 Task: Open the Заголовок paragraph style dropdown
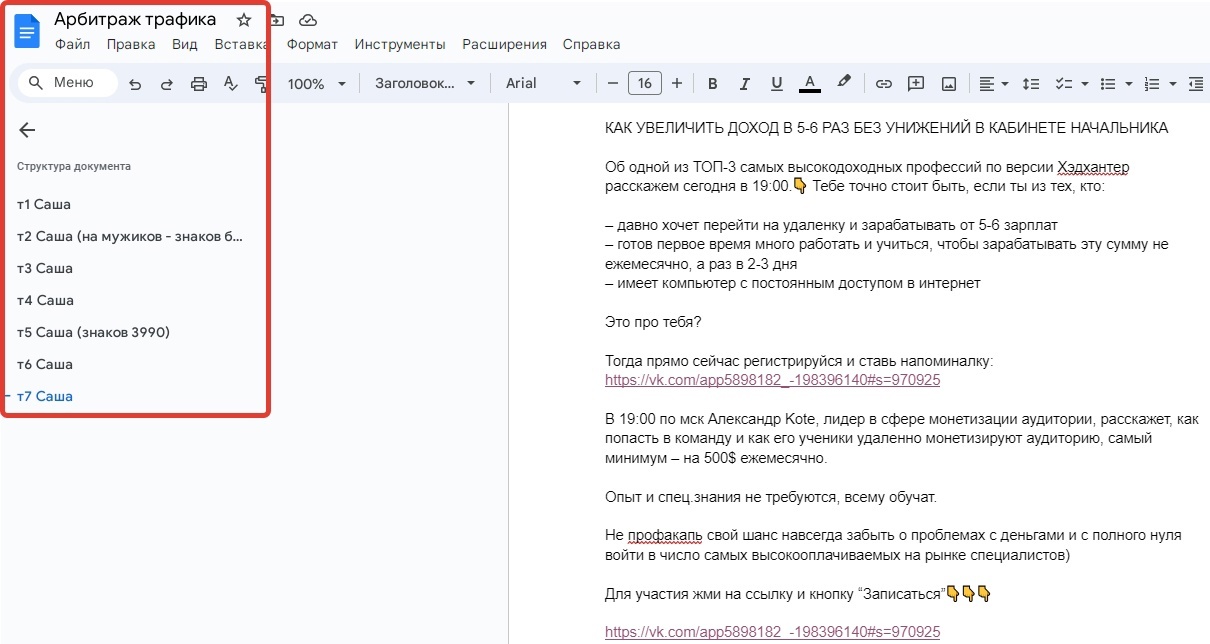(426, 84)
